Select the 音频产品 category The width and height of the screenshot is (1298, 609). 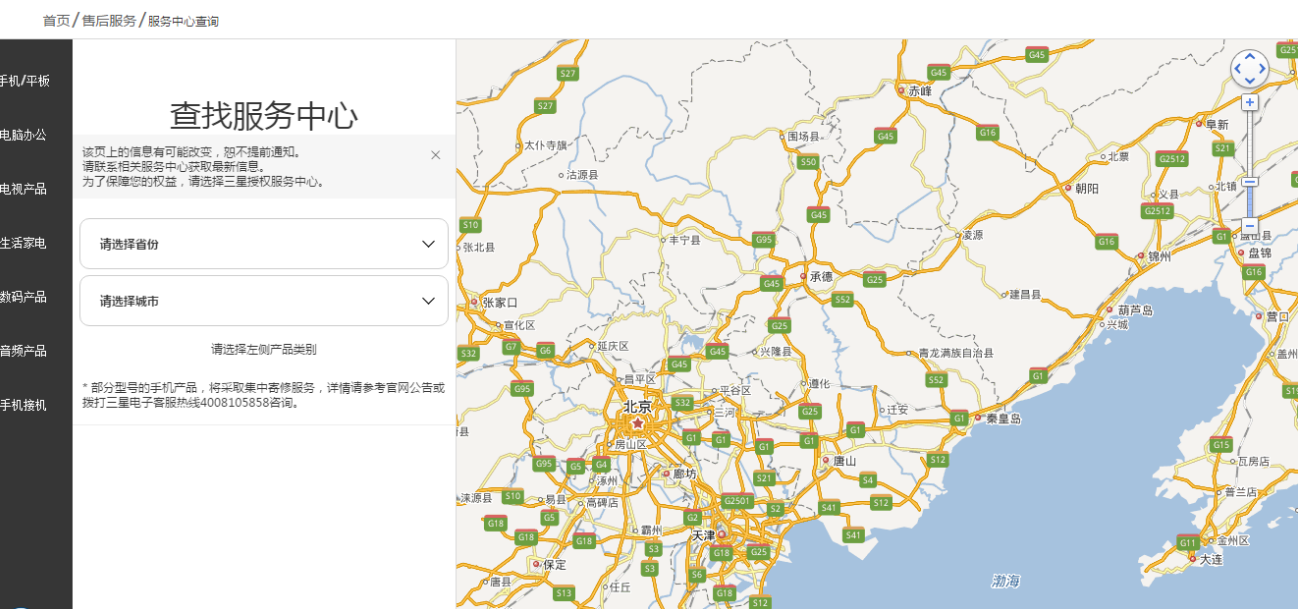(22, 351)
